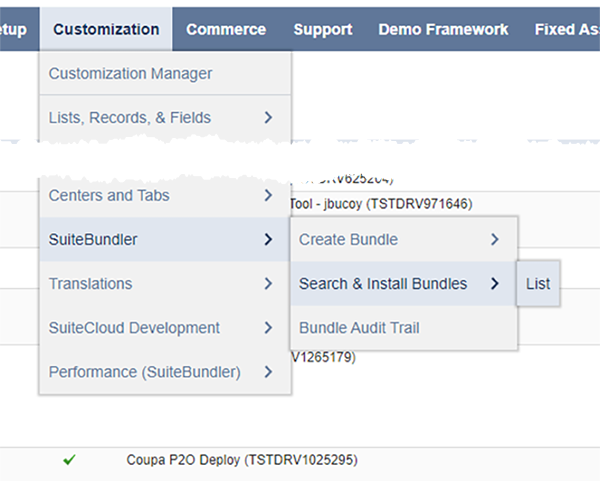This screenshot has width=600, height=481.
Task: Expand SuiteCloud Development chevron arrow
Action: point(269,328)
